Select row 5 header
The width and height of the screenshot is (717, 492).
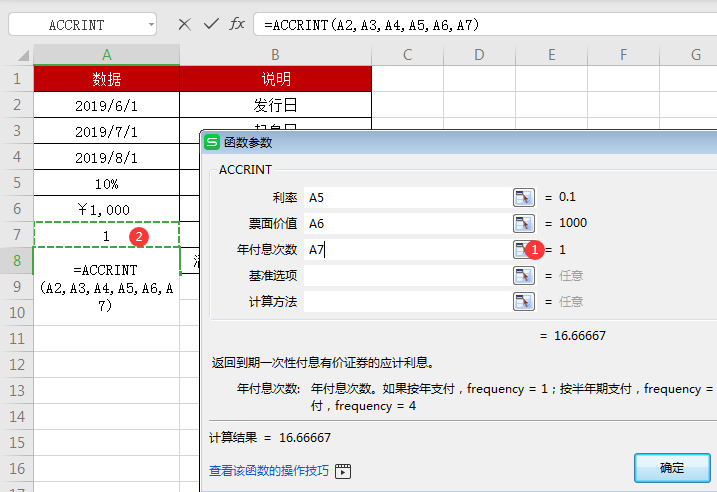[x=16, y=183]
